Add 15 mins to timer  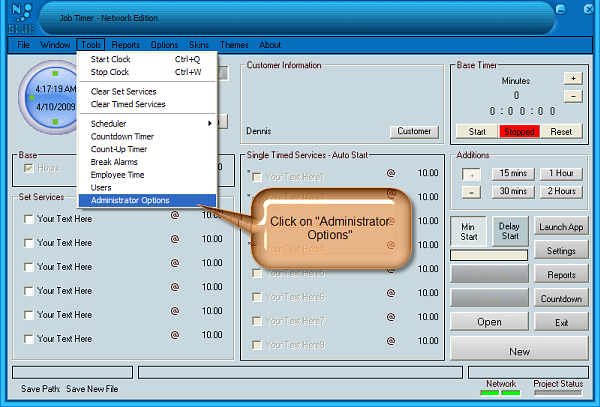[513, 173]
